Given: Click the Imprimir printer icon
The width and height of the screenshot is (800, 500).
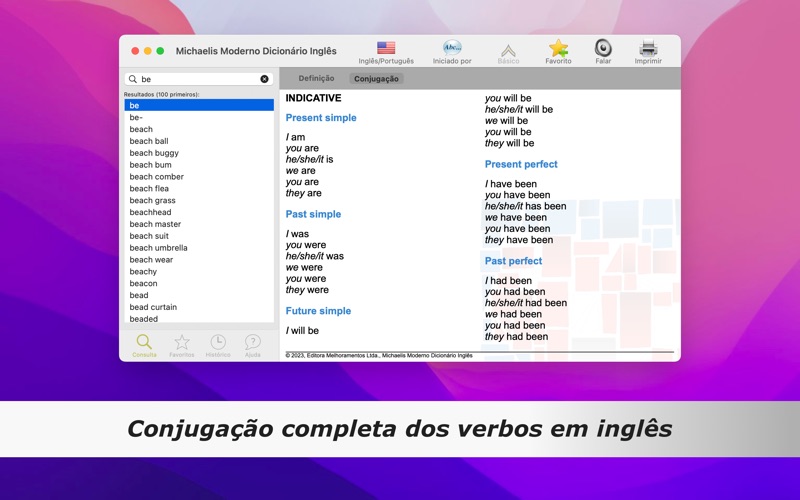Looking at the screenshot, I should [648, 48].
